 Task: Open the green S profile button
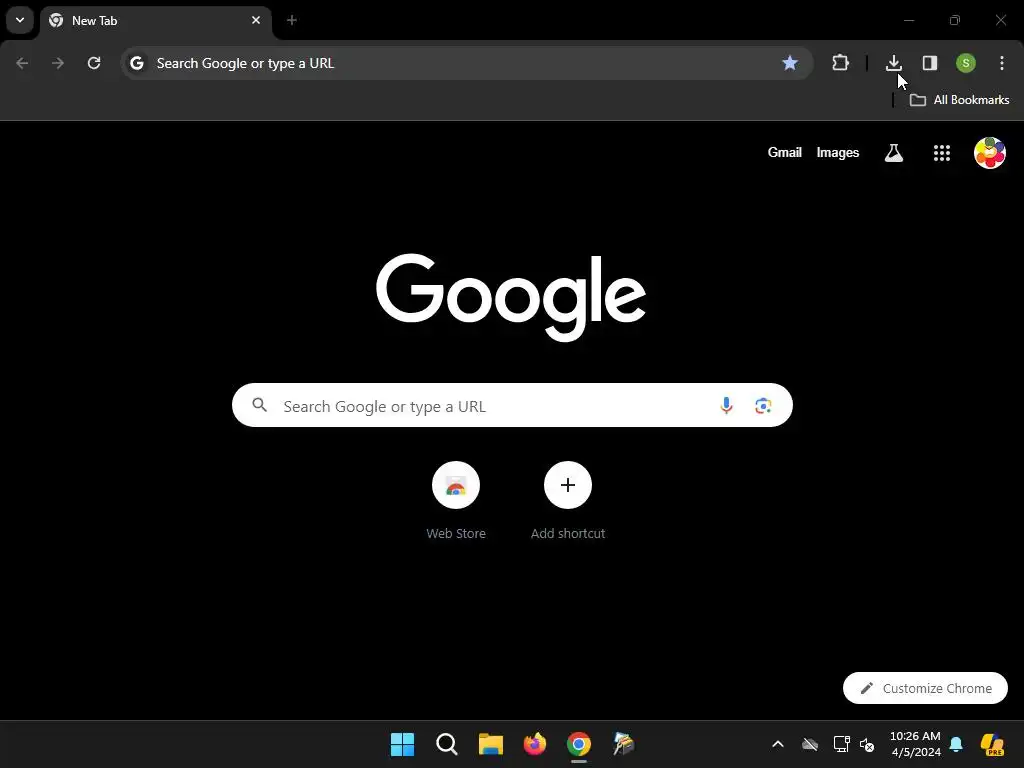pos(966,63)
